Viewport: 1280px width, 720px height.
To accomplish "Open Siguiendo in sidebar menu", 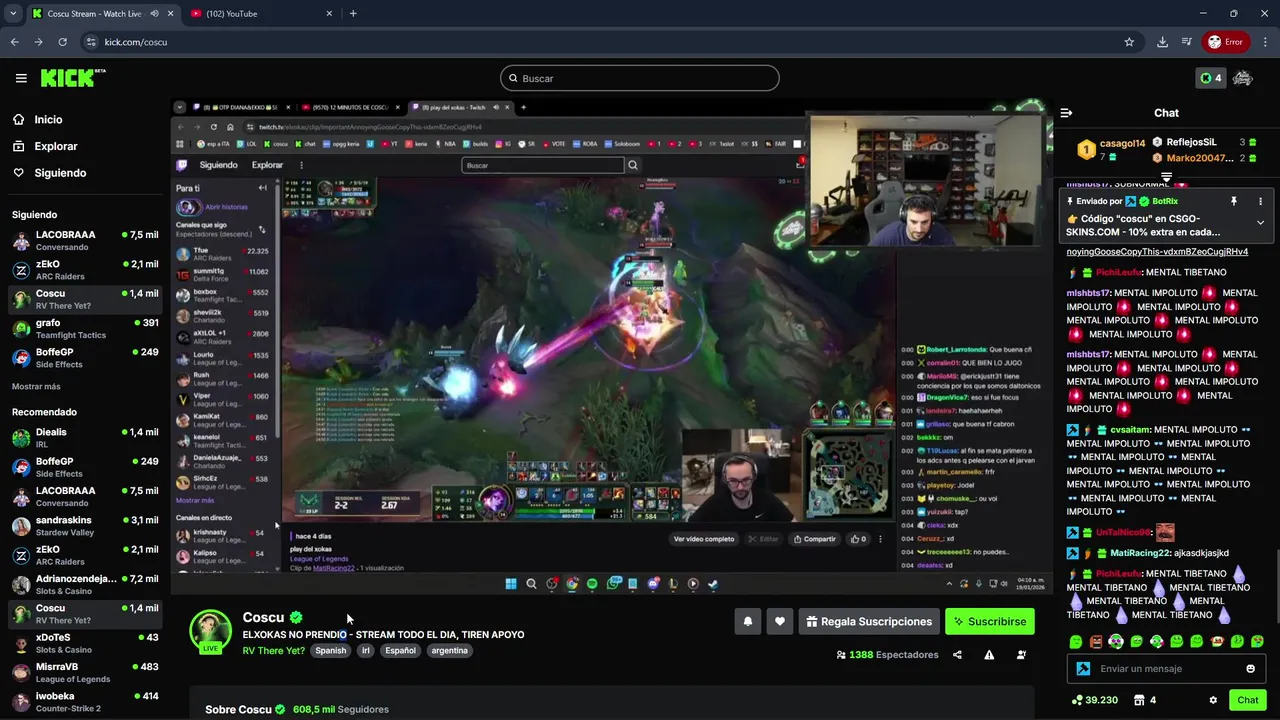I will click(x=60, y=173).
